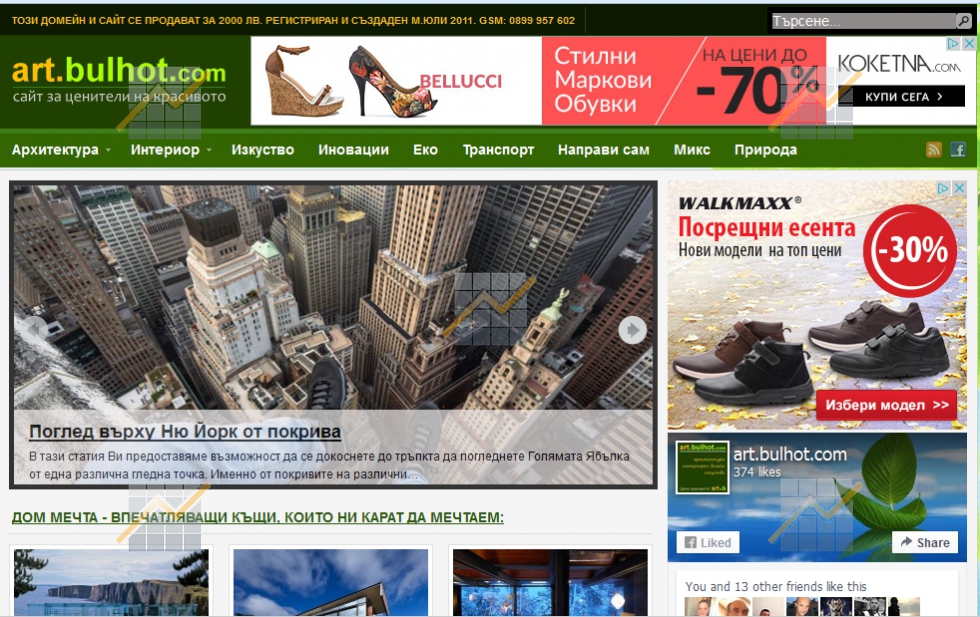This screenshot has width=980, height=617.
Task: Go to next slide in slider
Action: tap(632, 329)
